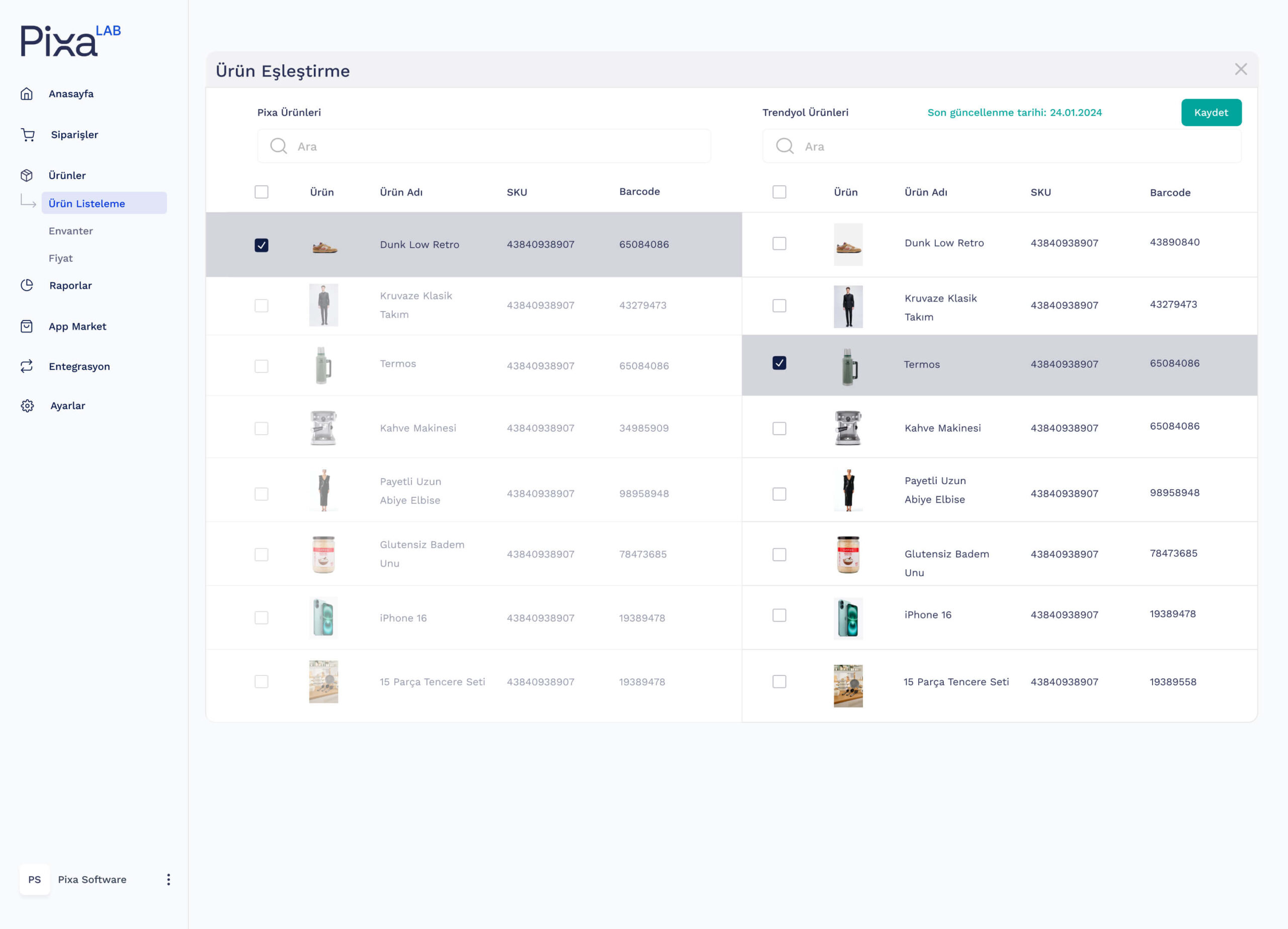Image resolution: width=1288 pixels, height=929 pixels.
Task: Click the Raporlar pie chart icon
Action: coord(27,285)
